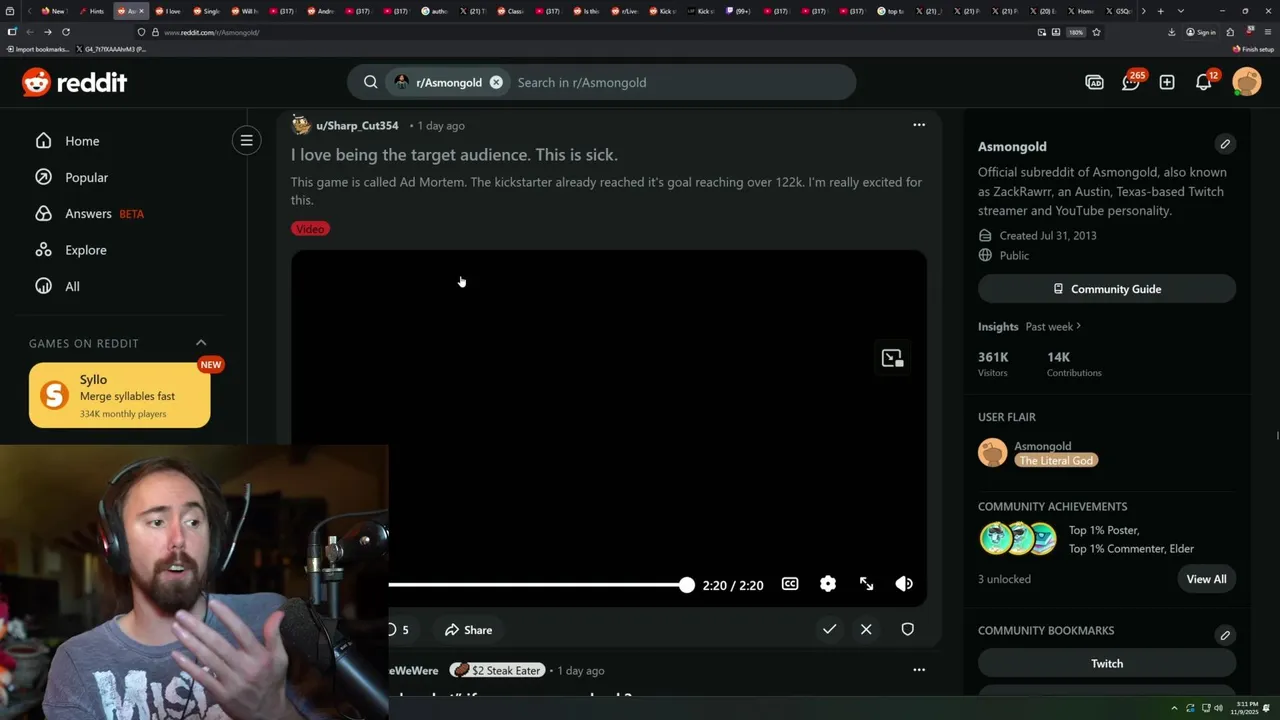Click the 361K Visitors stat
This screenshot has height=720, width=1280.
(994, 364)
